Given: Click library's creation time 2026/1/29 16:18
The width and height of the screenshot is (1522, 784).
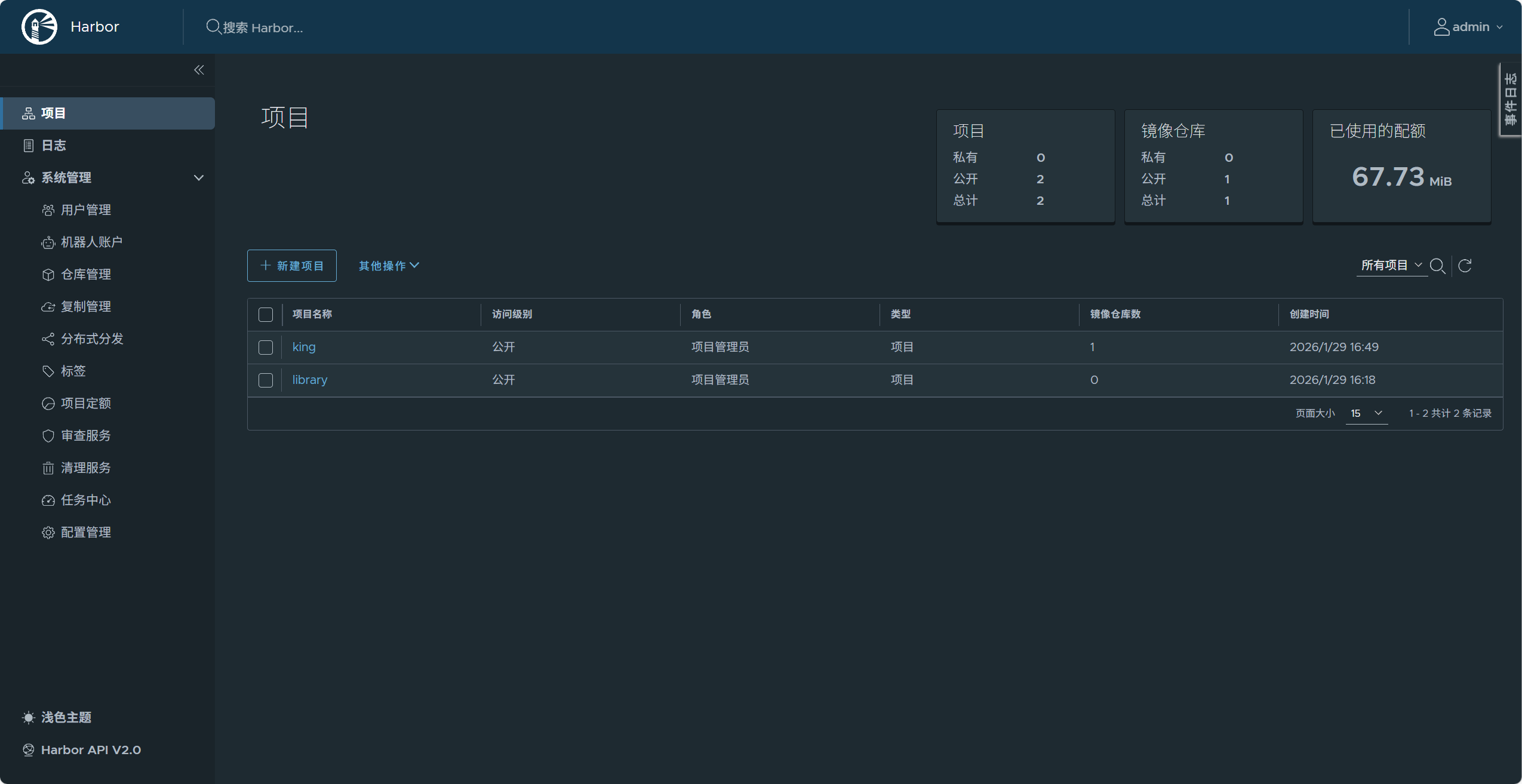Looking at the screenshot, I should [1332, 380].
